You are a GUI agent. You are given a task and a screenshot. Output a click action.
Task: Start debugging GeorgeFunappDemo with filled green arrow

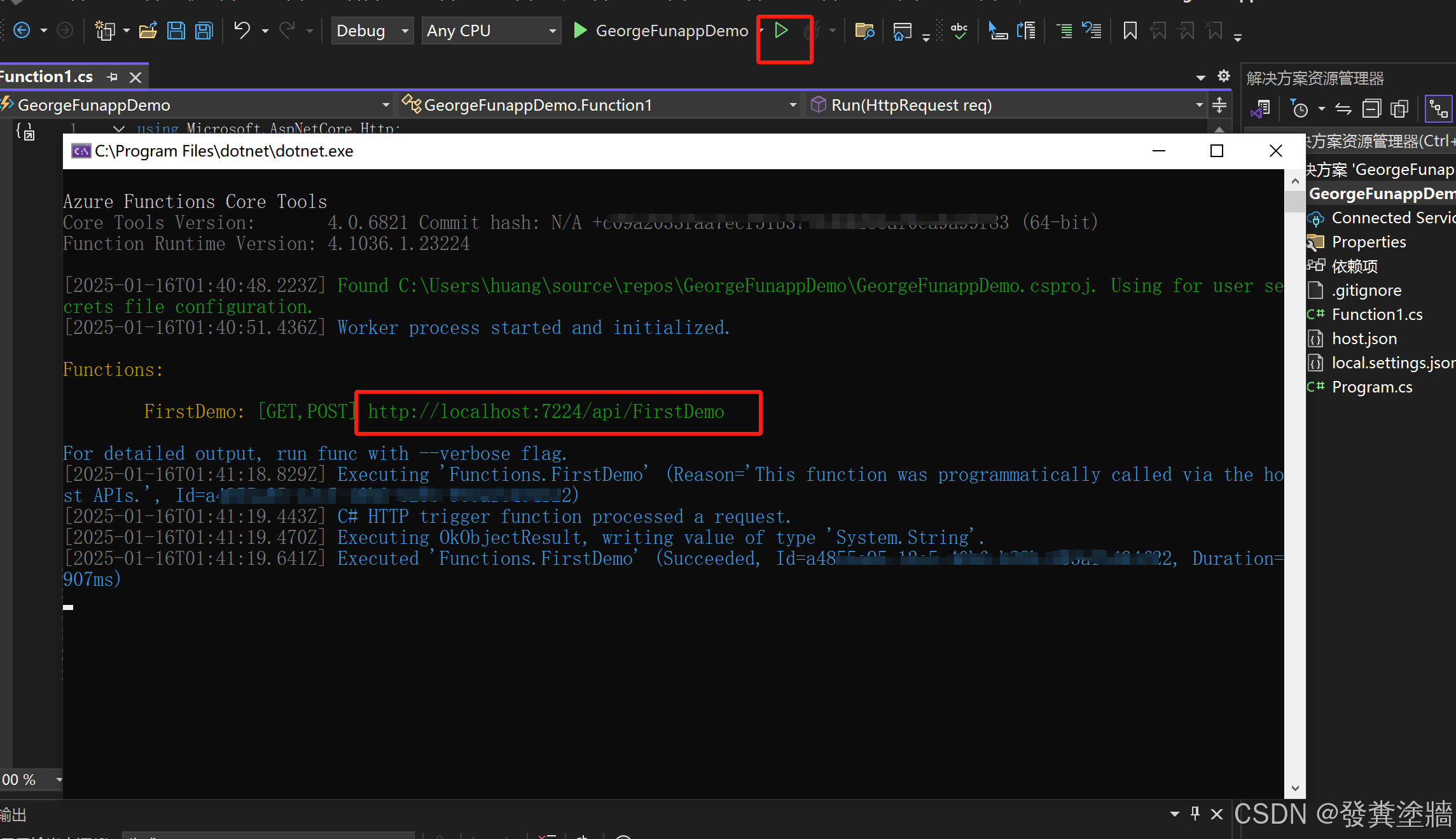(x=579, y=31)
